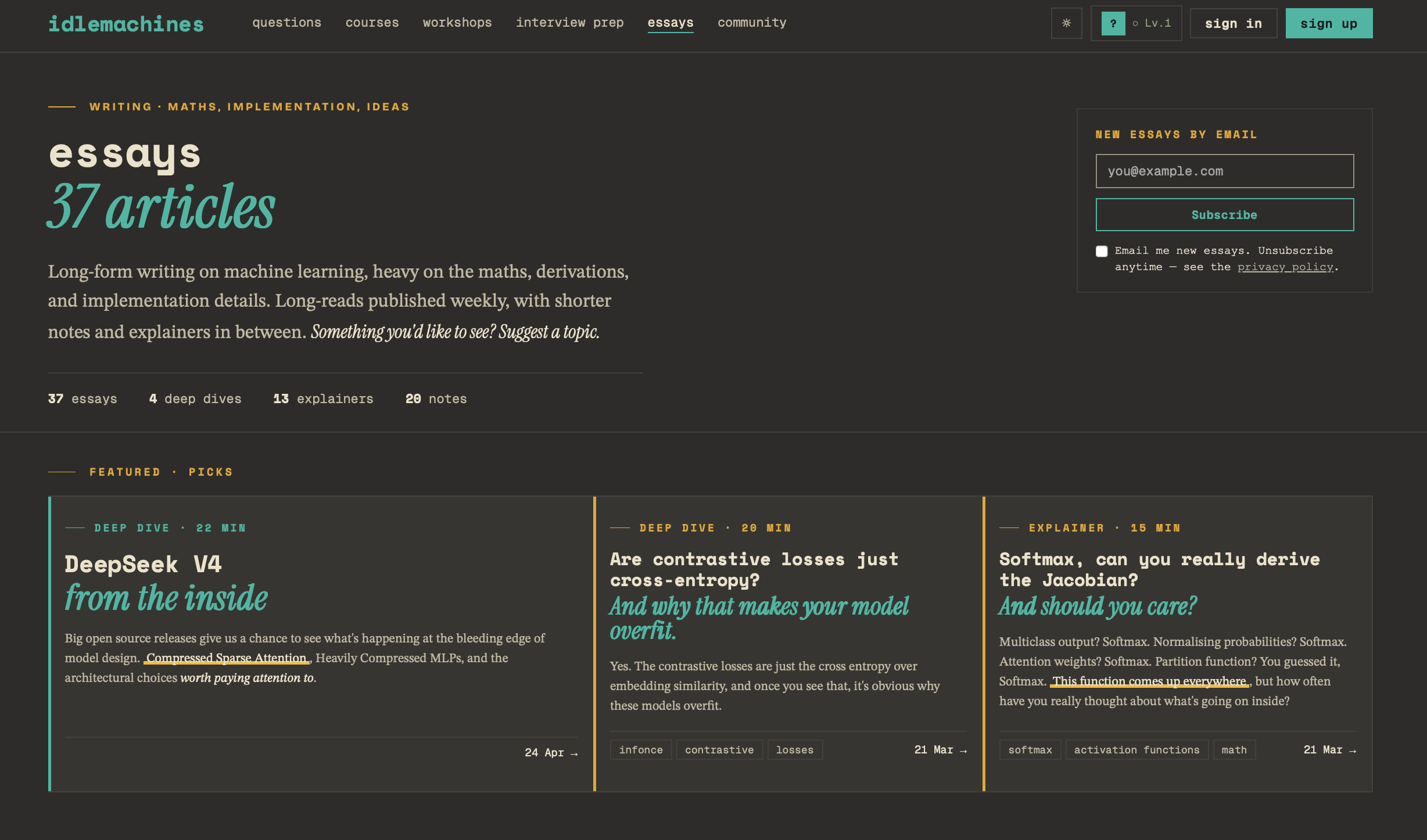Click the Subscribe button

tap(1225, 215)
